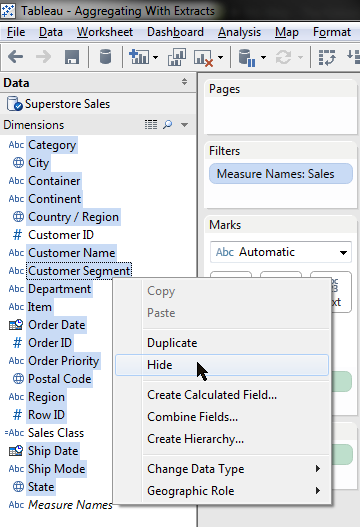Click the Forward arrow toolbar icon
360x527 pixels.
43,57
